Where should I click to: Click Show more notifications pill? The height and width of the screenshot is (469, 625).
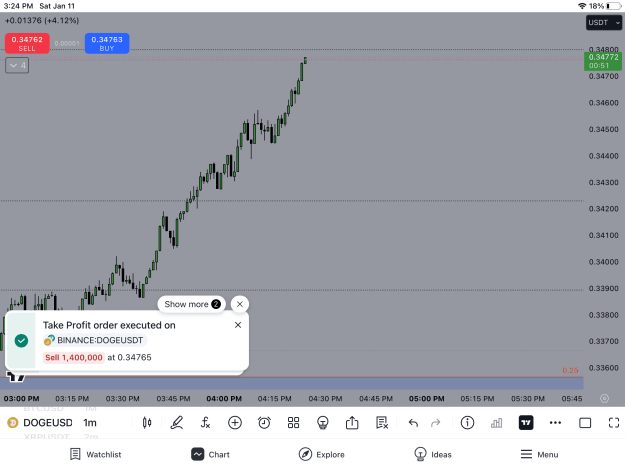(192, 304)
